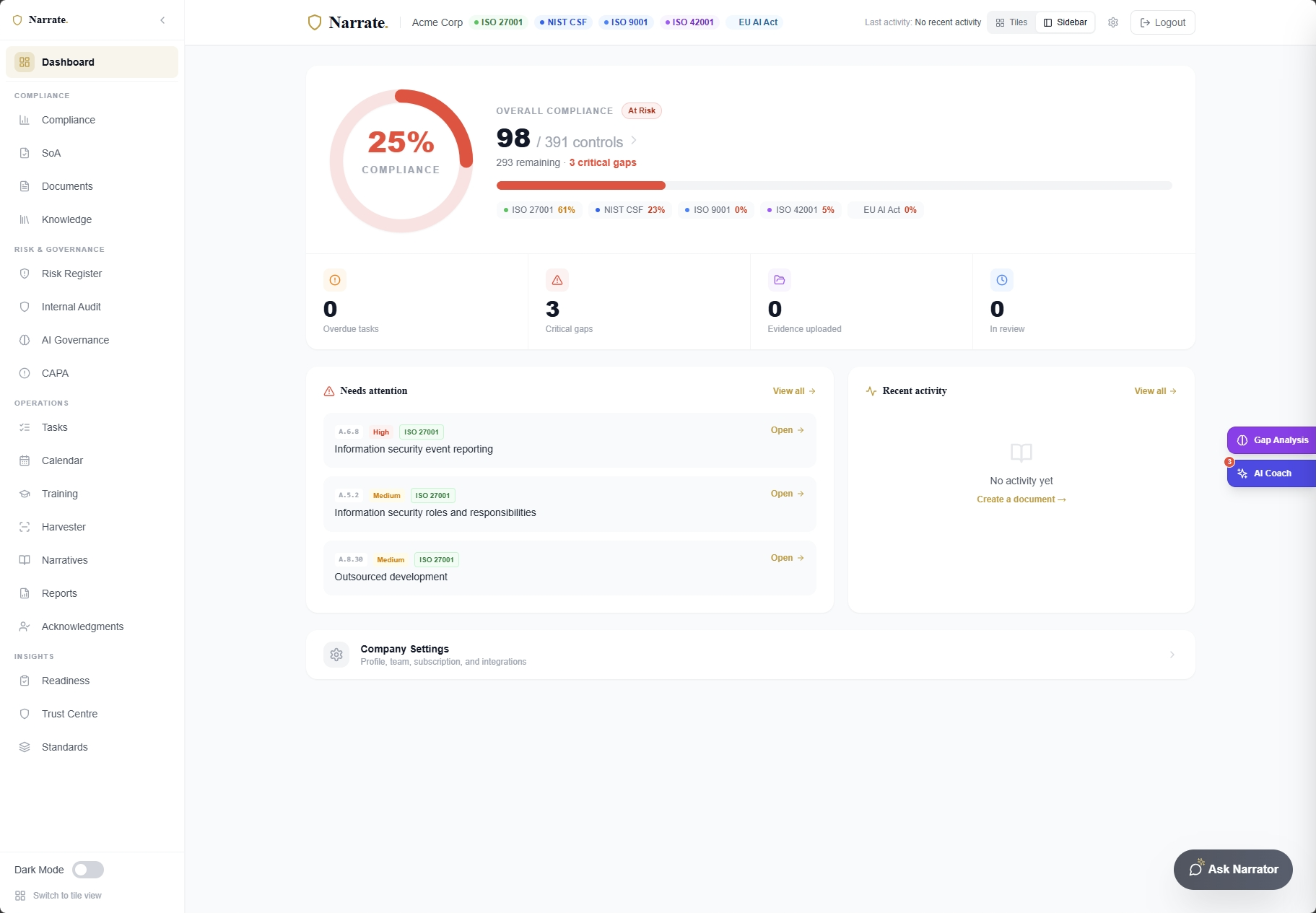This screenshot has height=913, width=1316.
Task: Go to the Dashboard menu item
Action: [x=69, y=62]
